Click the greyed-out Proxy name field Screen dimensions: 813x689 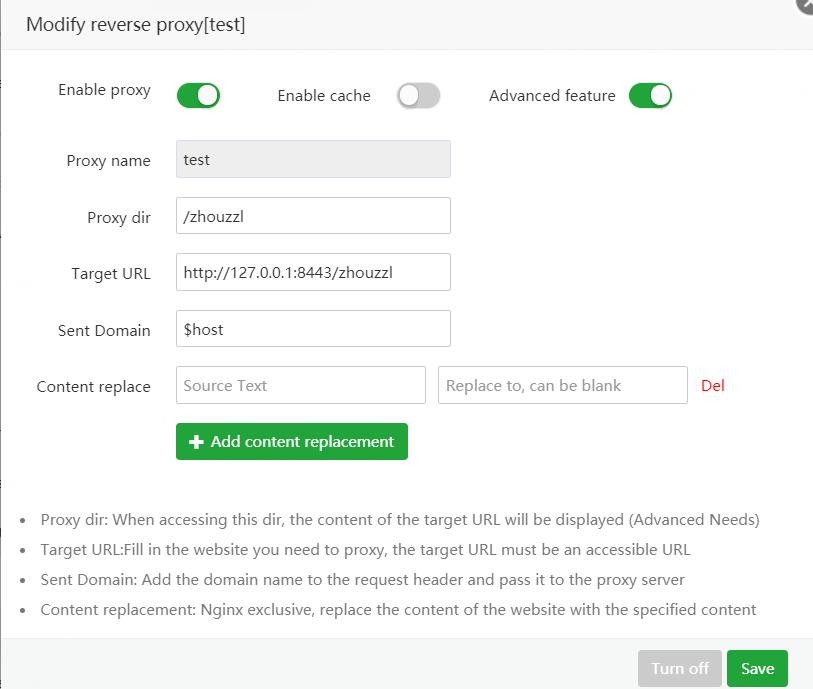[x=313, y=160]
